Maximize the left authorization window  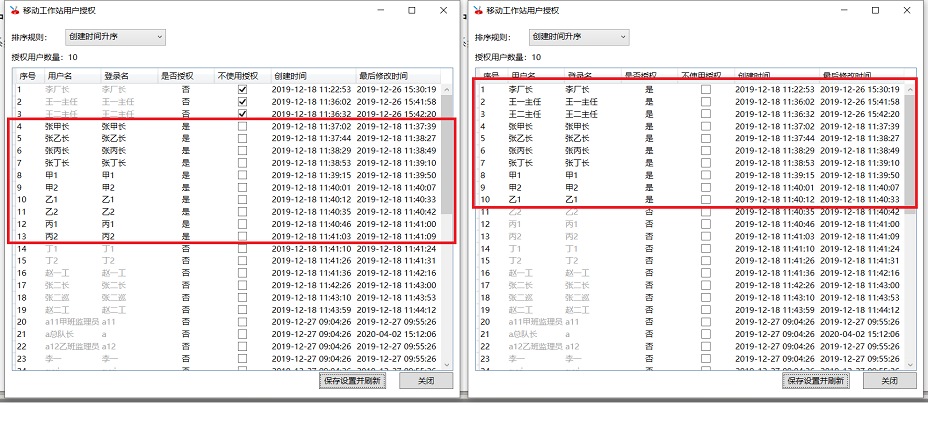pos(412,10)
